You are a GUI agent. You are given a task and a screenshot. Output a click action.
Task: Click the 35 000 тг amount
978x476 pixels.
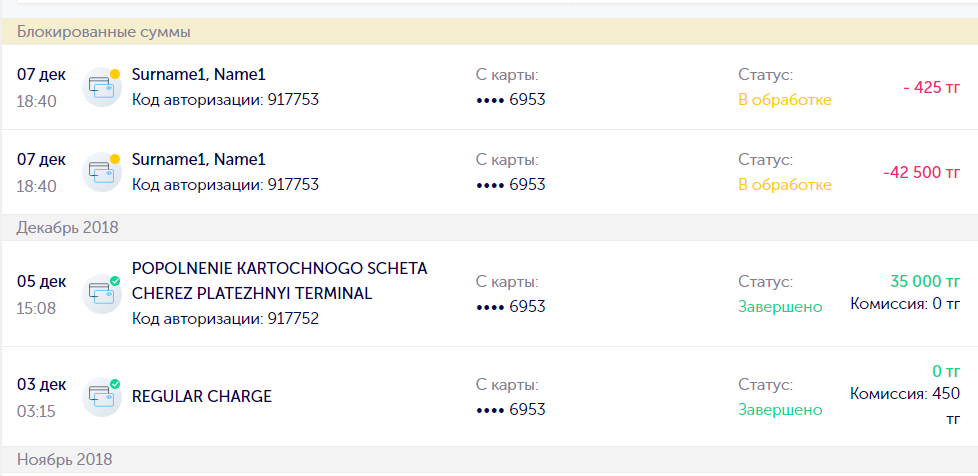(925, 281)
